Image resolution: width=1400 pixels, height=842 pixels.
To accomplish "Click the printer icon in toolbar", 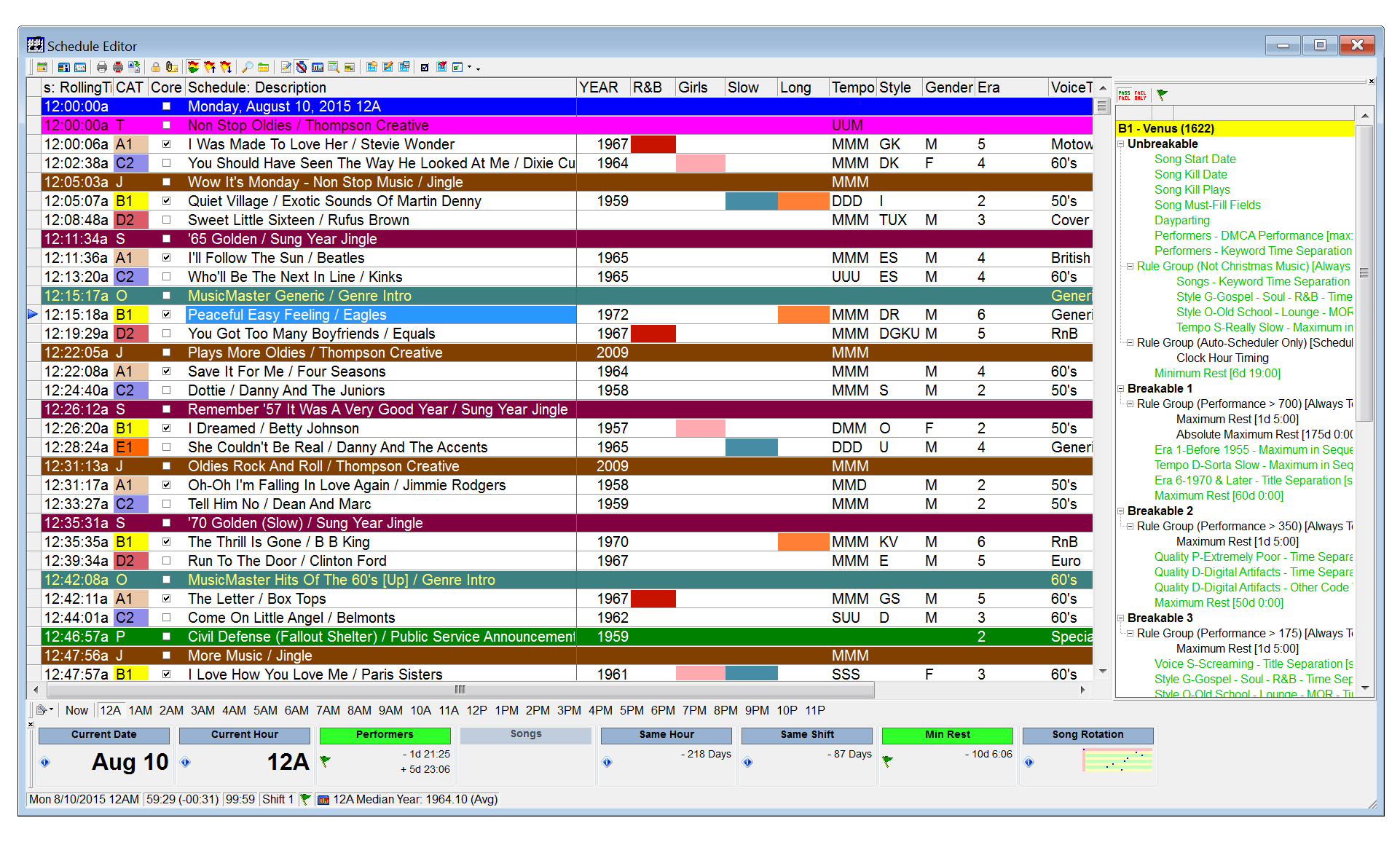I will click(x=102, y=67).
